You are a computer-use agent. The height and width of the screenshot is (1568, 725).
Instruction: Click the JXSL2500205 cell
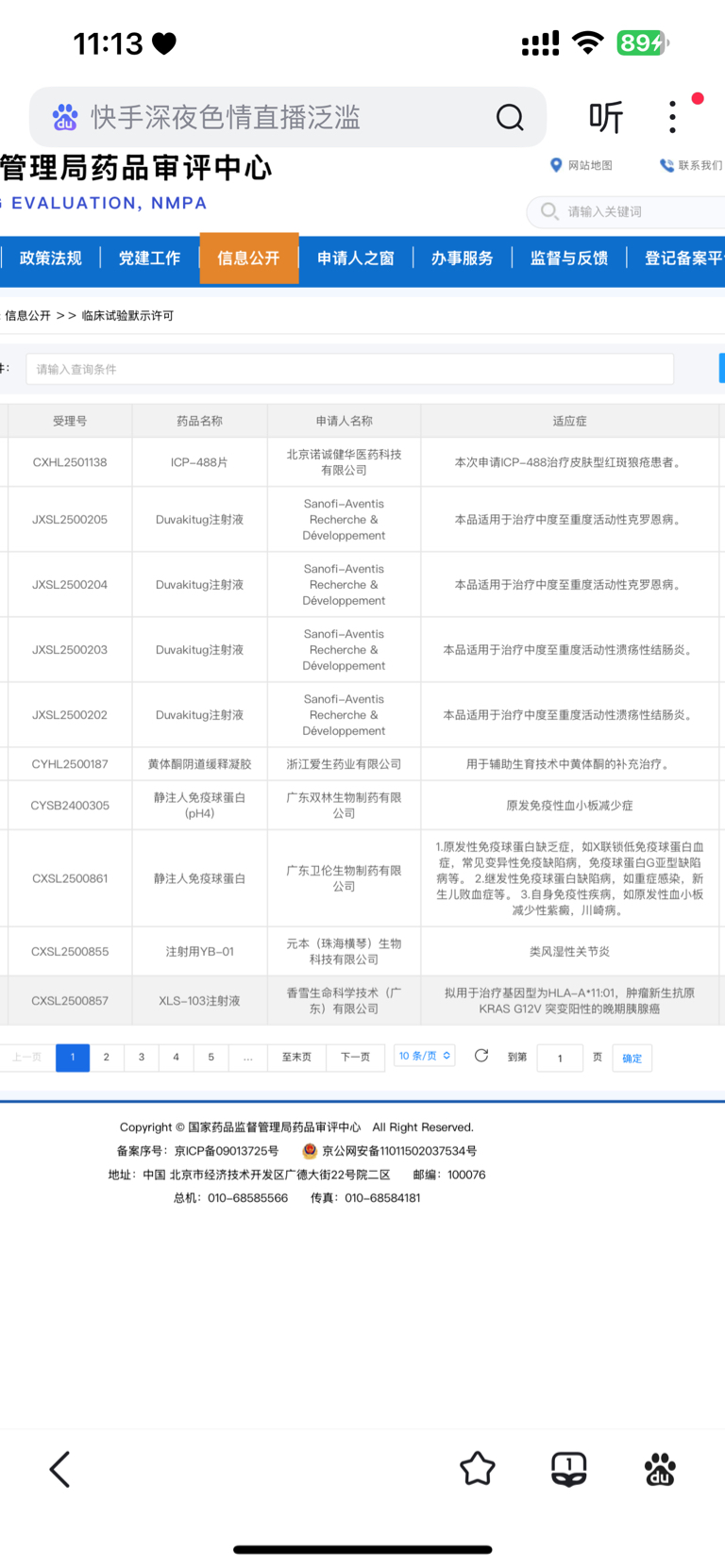70,520
